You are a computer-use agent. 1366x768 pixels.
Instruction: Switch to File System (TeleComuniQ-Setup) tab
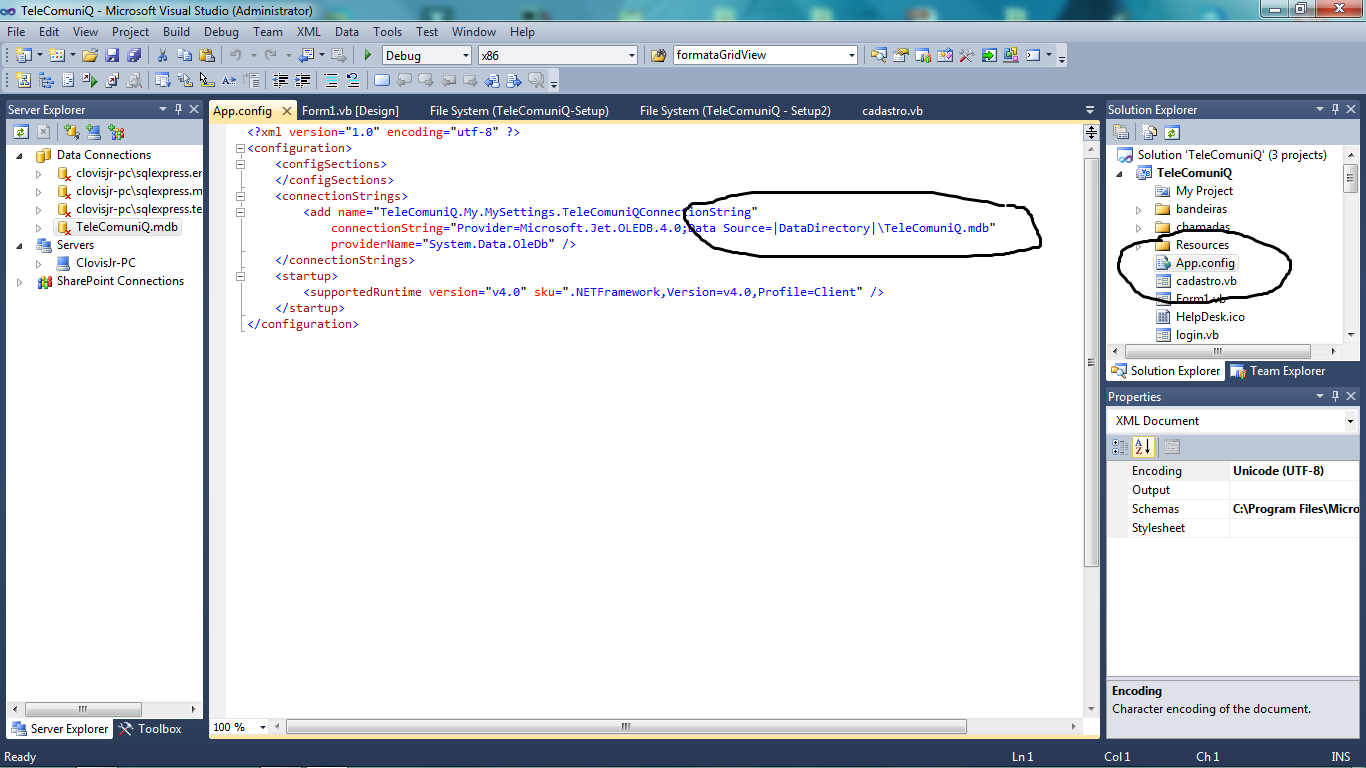[519, 110]
